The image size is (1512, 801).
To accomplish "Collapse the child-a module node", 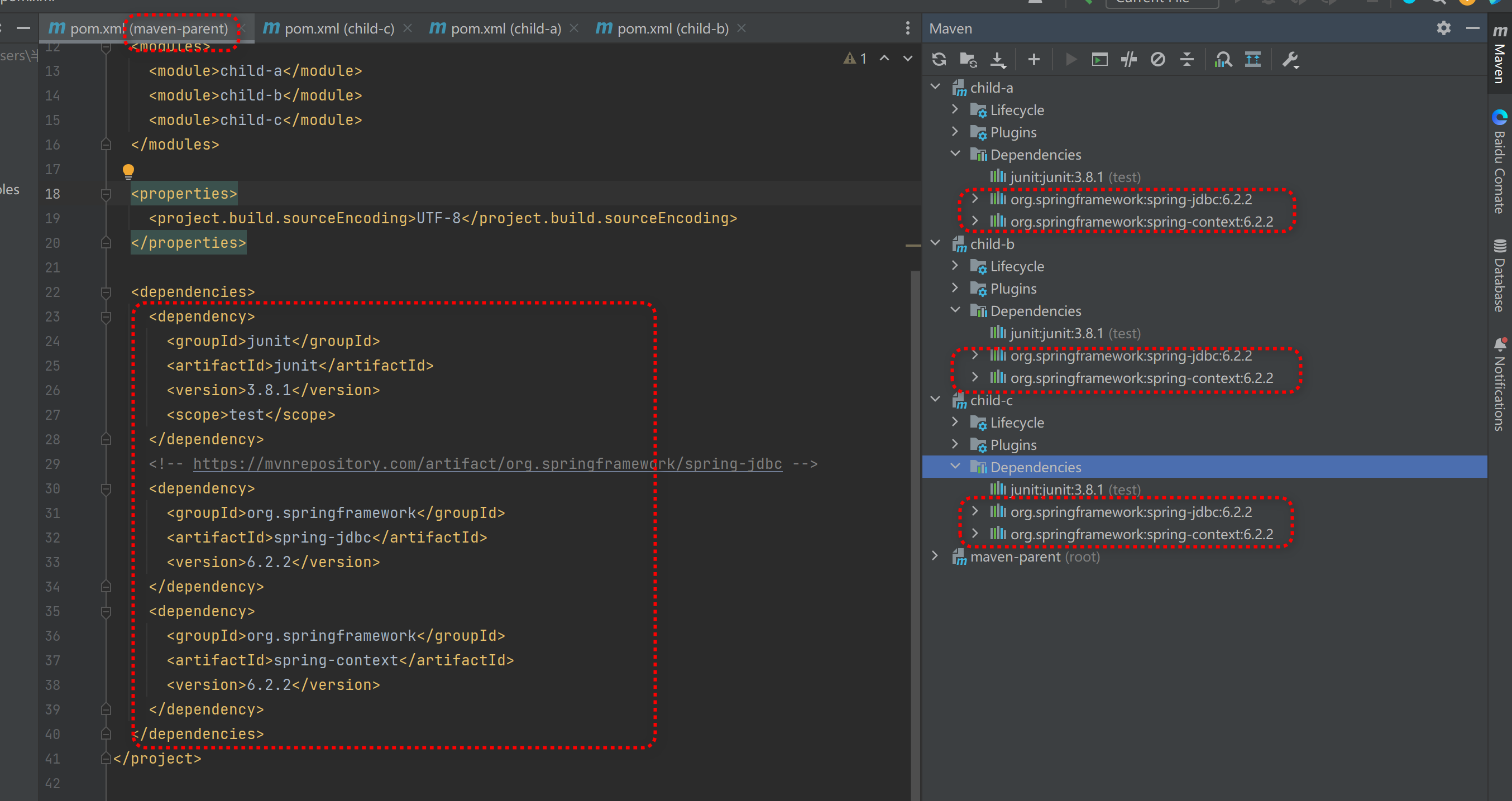I will [x=936, y=87].
